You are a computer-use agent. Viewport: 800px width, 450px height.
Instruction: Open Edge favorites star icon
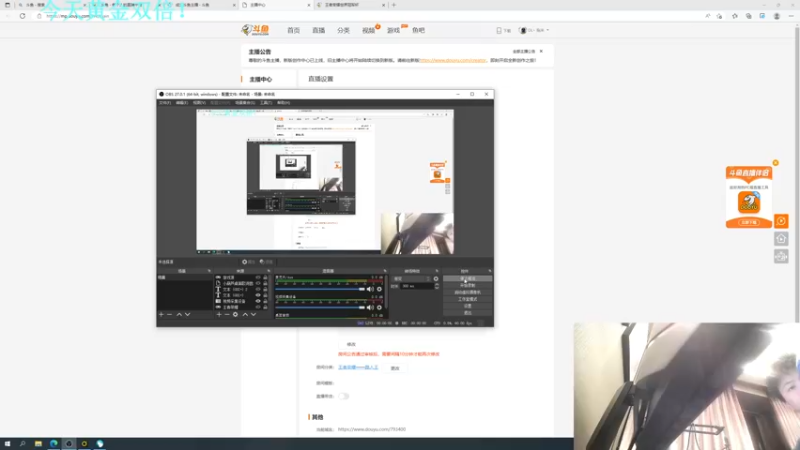click(735, 16)
